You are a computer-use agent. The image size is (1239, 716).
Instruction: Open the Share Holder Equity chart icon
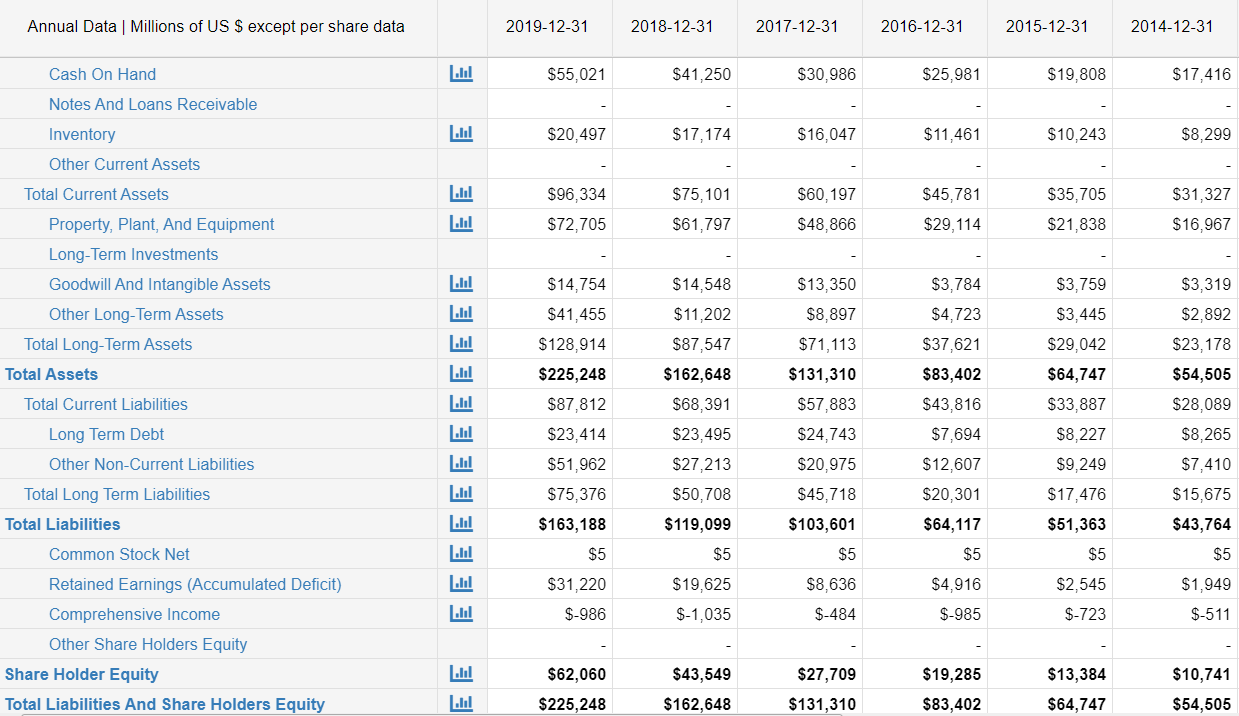click(461, 673)
